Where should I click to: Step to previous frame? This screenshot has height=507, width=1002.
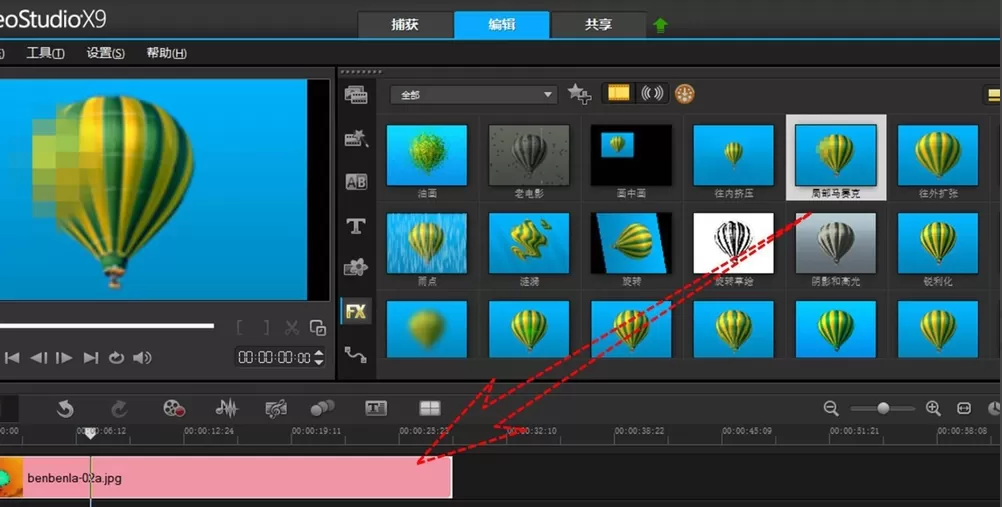pos(38,358)
